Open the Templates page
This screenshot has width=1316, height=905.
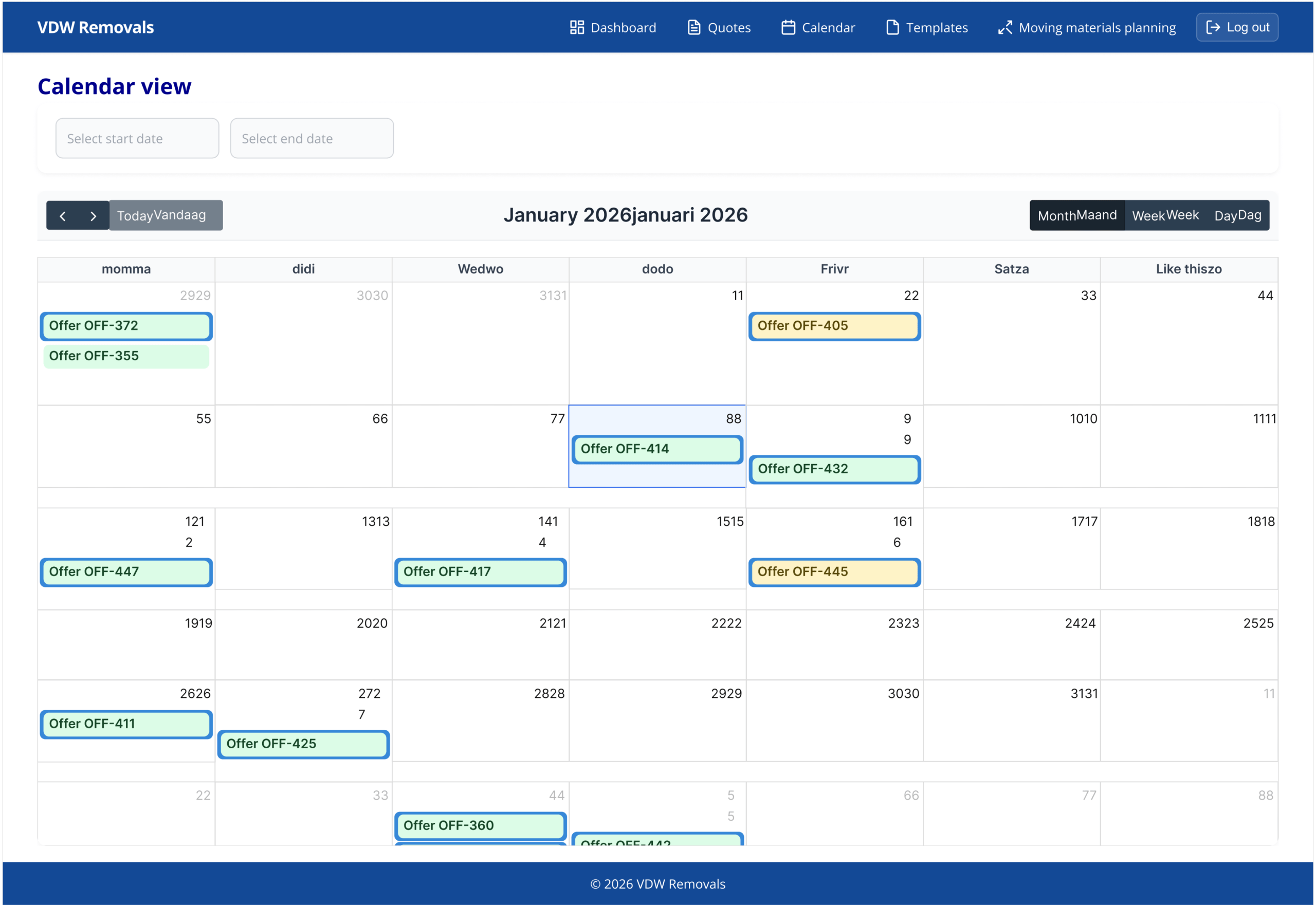coord(927,27)
